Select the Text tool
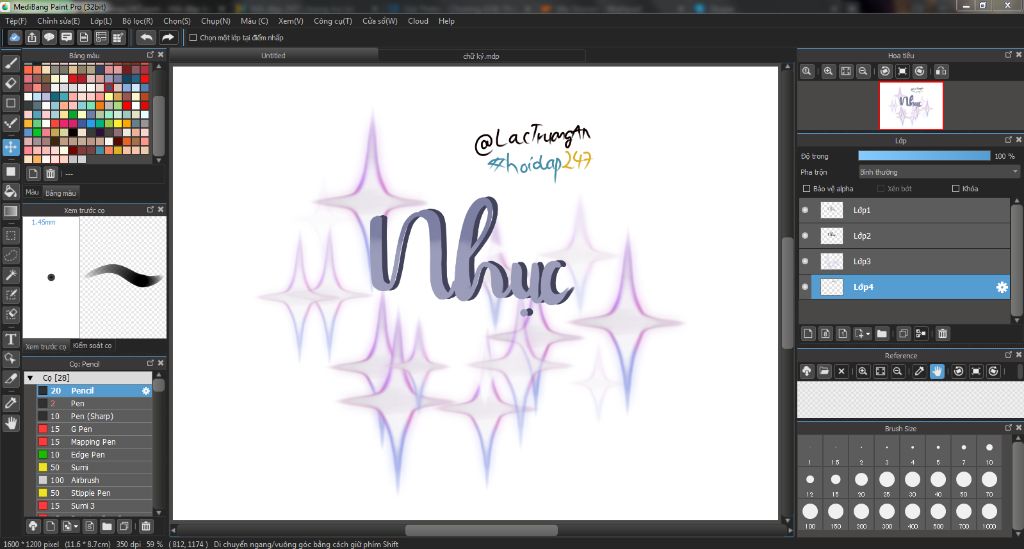The width and height of the screenshot is (1024, 549). [11, 339]
